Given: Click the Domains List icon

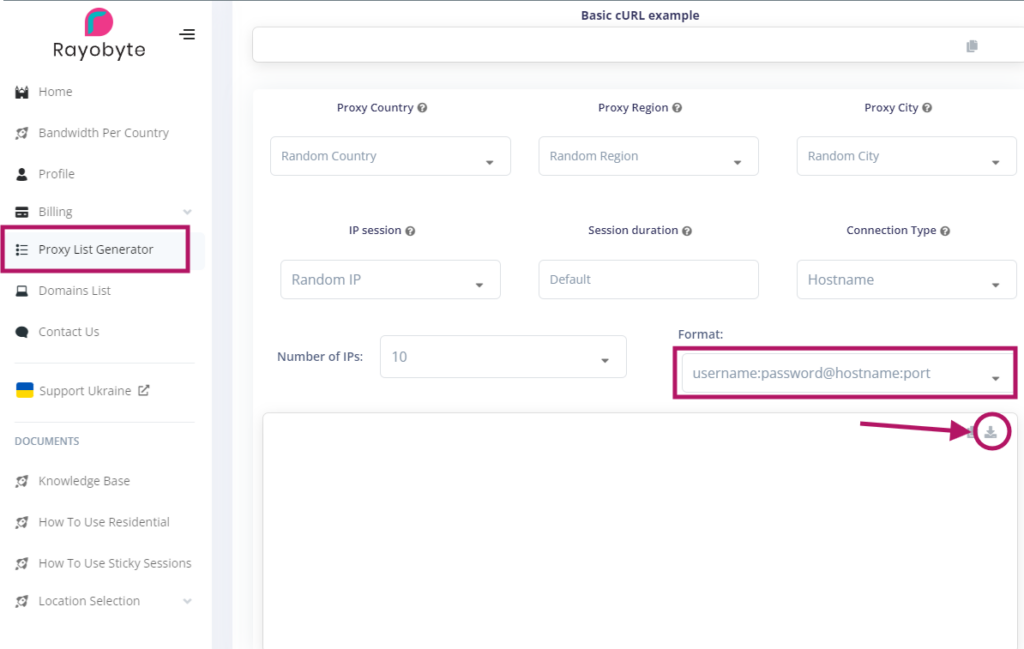Looking at the screenshot, I should (x=21, y=290).
